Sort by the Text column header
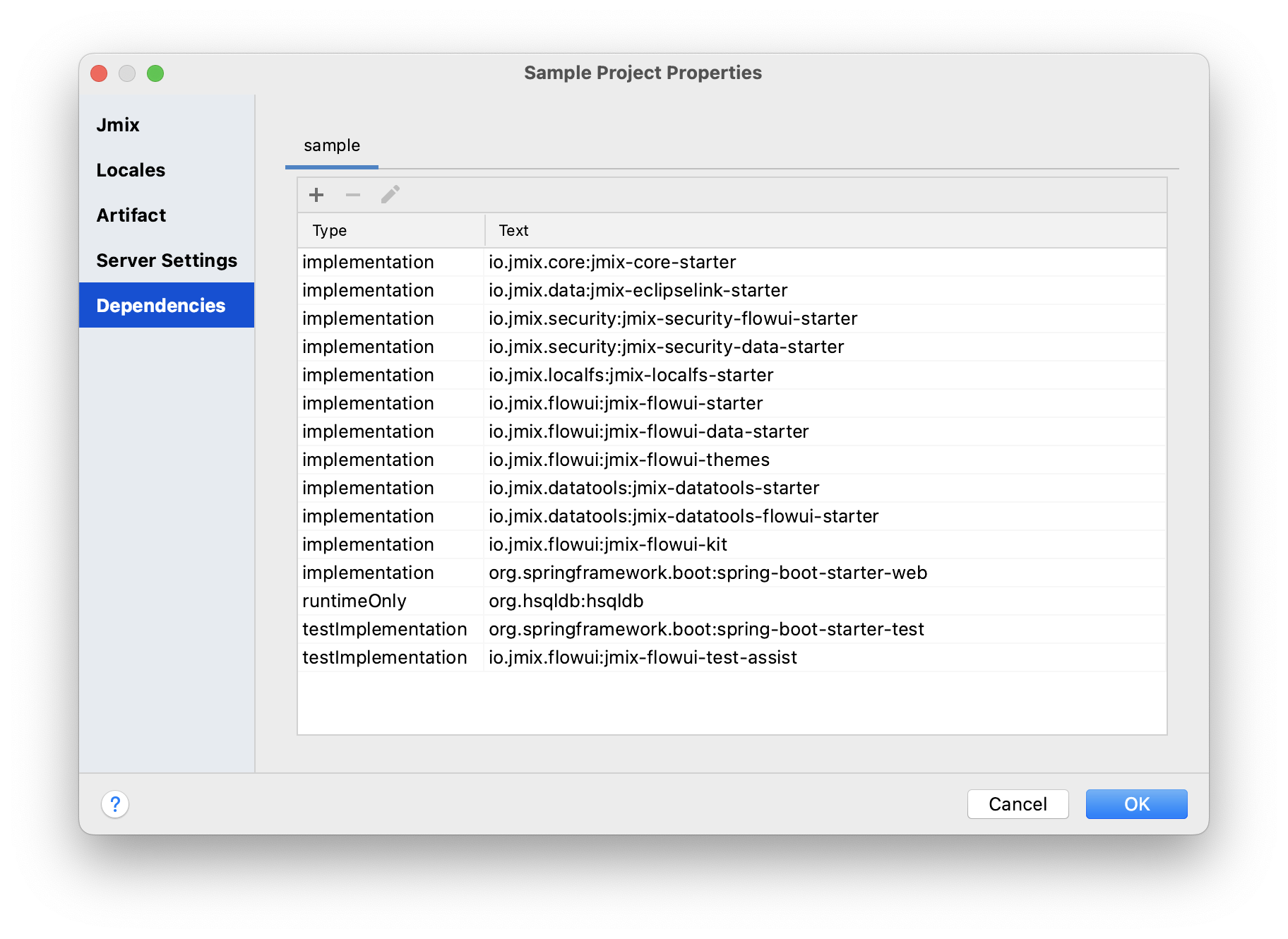1288x939 pixels. pyautogui.click(x=825, y=231)
